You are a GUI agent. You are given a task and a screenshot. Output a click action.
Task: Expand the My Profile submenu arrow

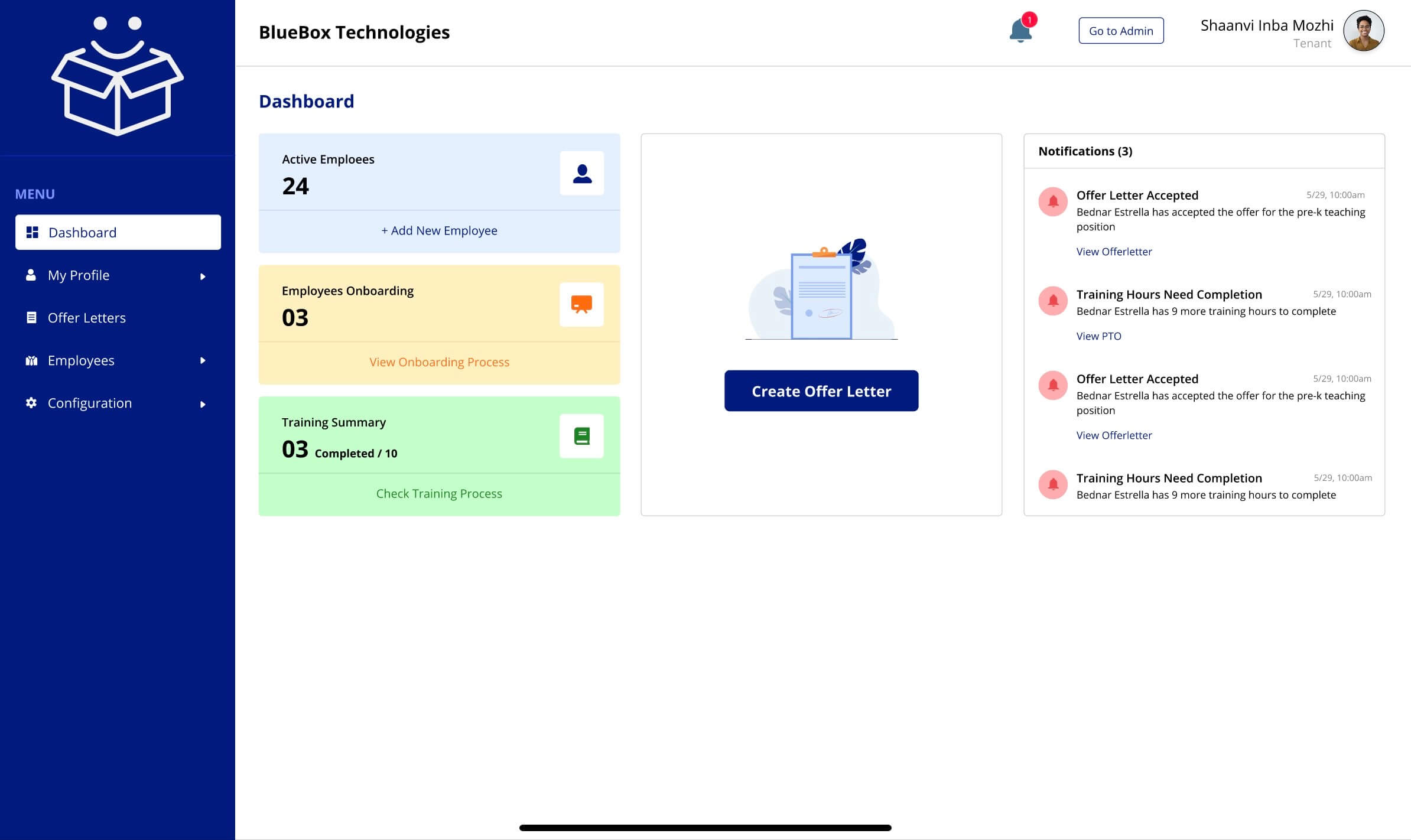[203, 276]
